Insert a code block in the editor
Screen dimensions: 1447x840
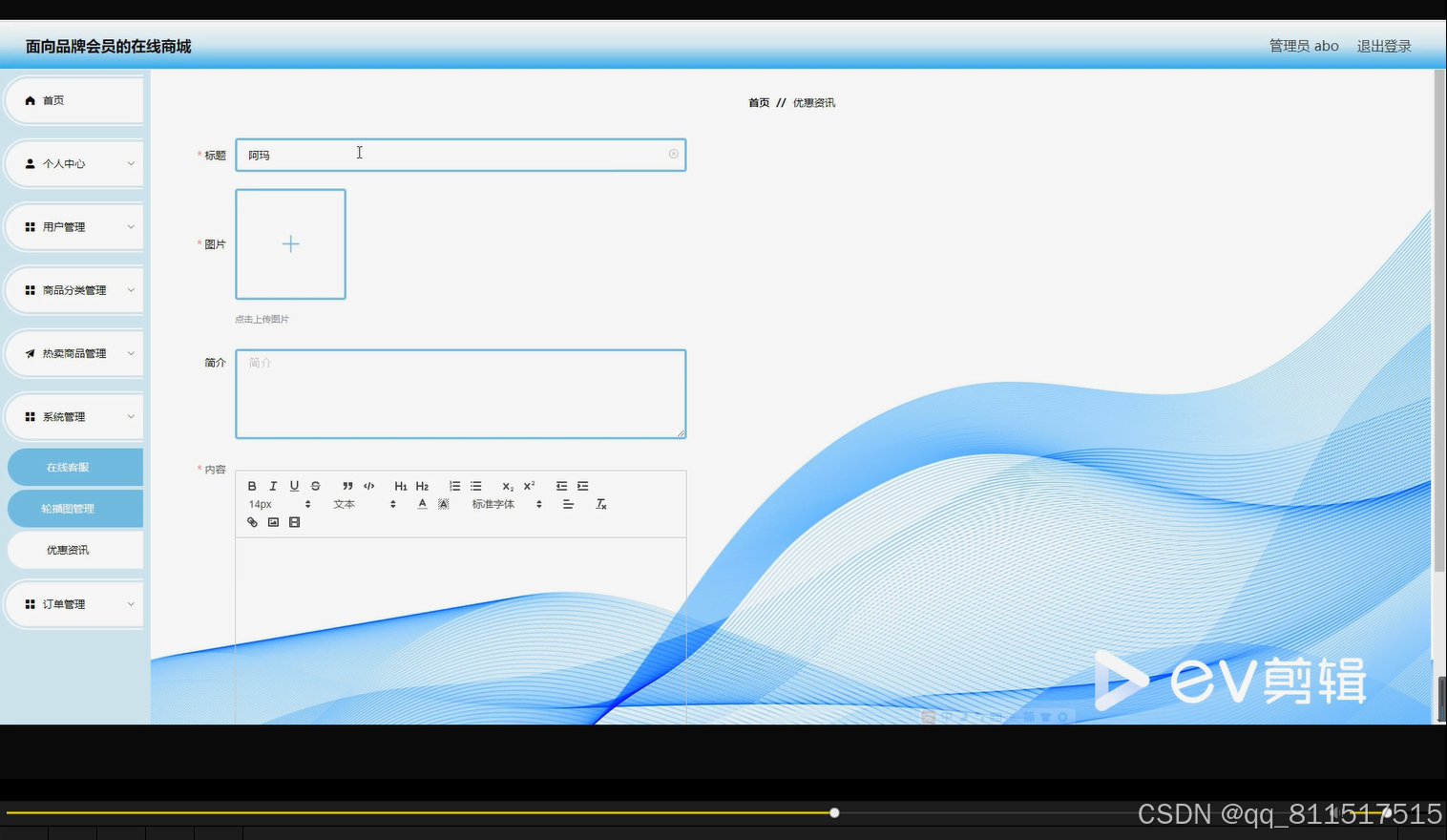click(x=368, y=486)
